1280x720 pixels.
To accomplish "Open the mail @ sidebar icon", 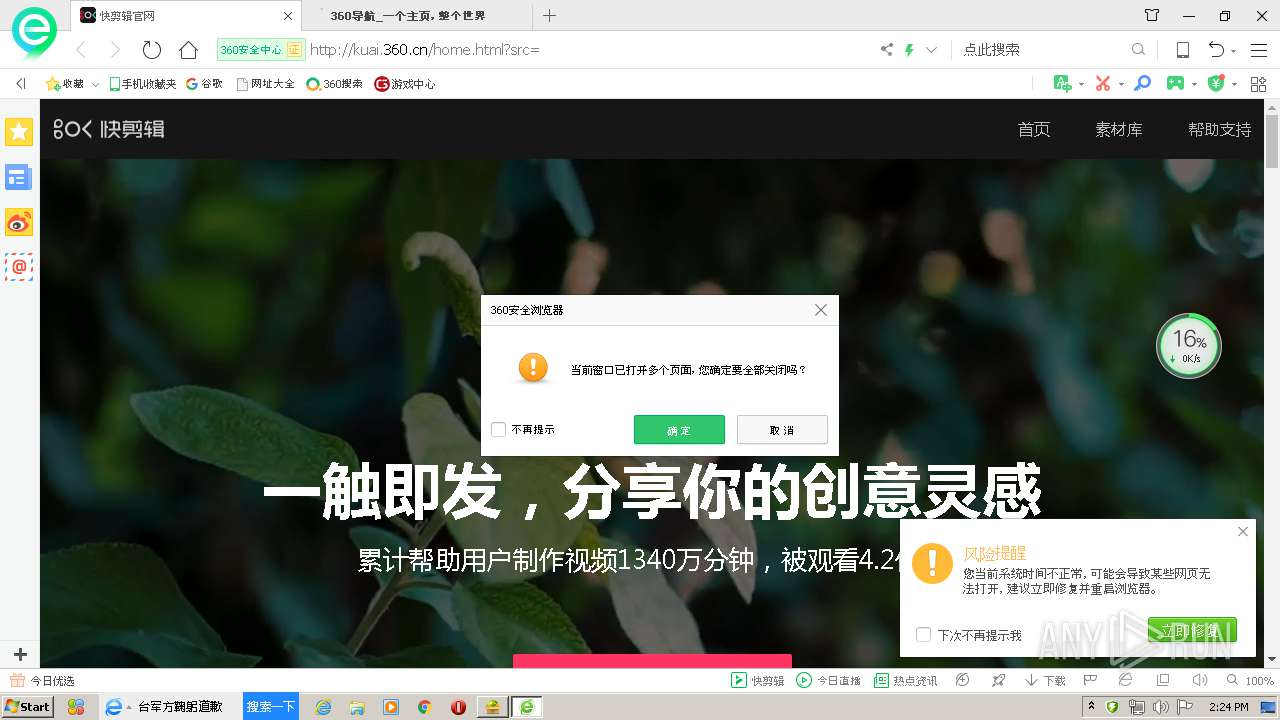I will coord(19,267).
